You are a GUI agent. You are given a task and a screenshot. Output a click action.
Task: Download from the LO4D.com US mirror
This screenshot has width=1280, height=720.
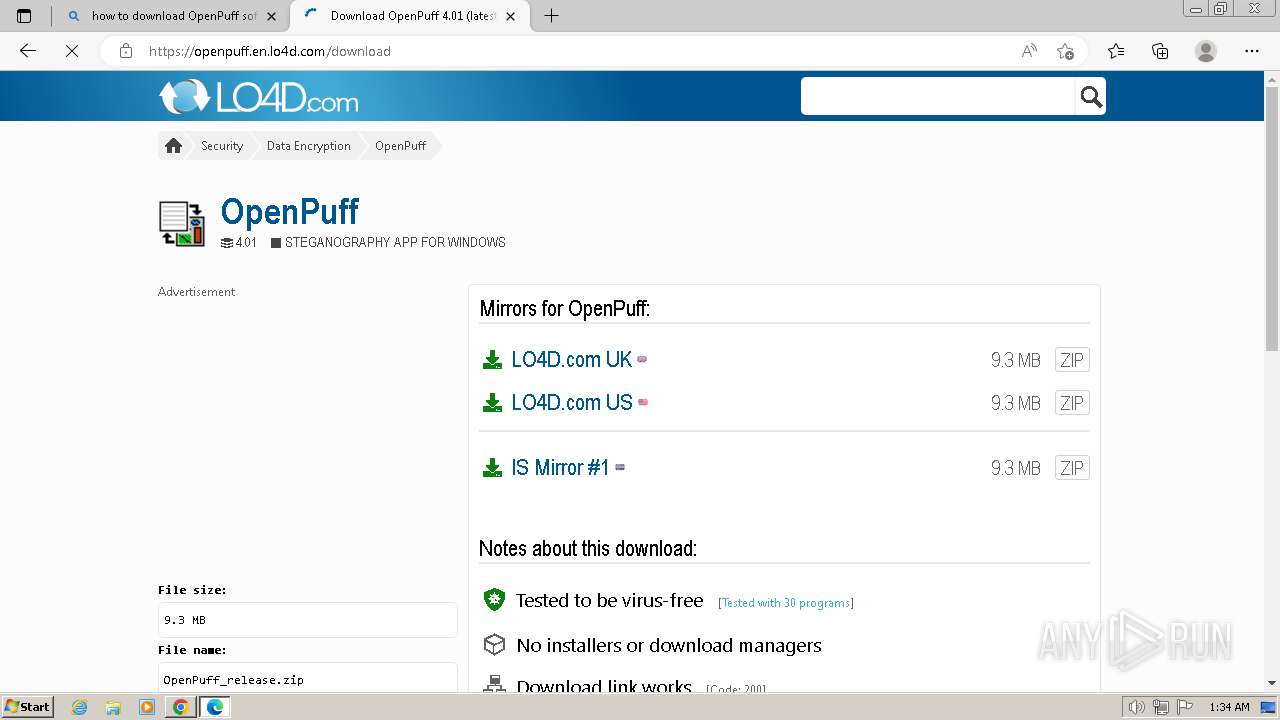point(572,403)
